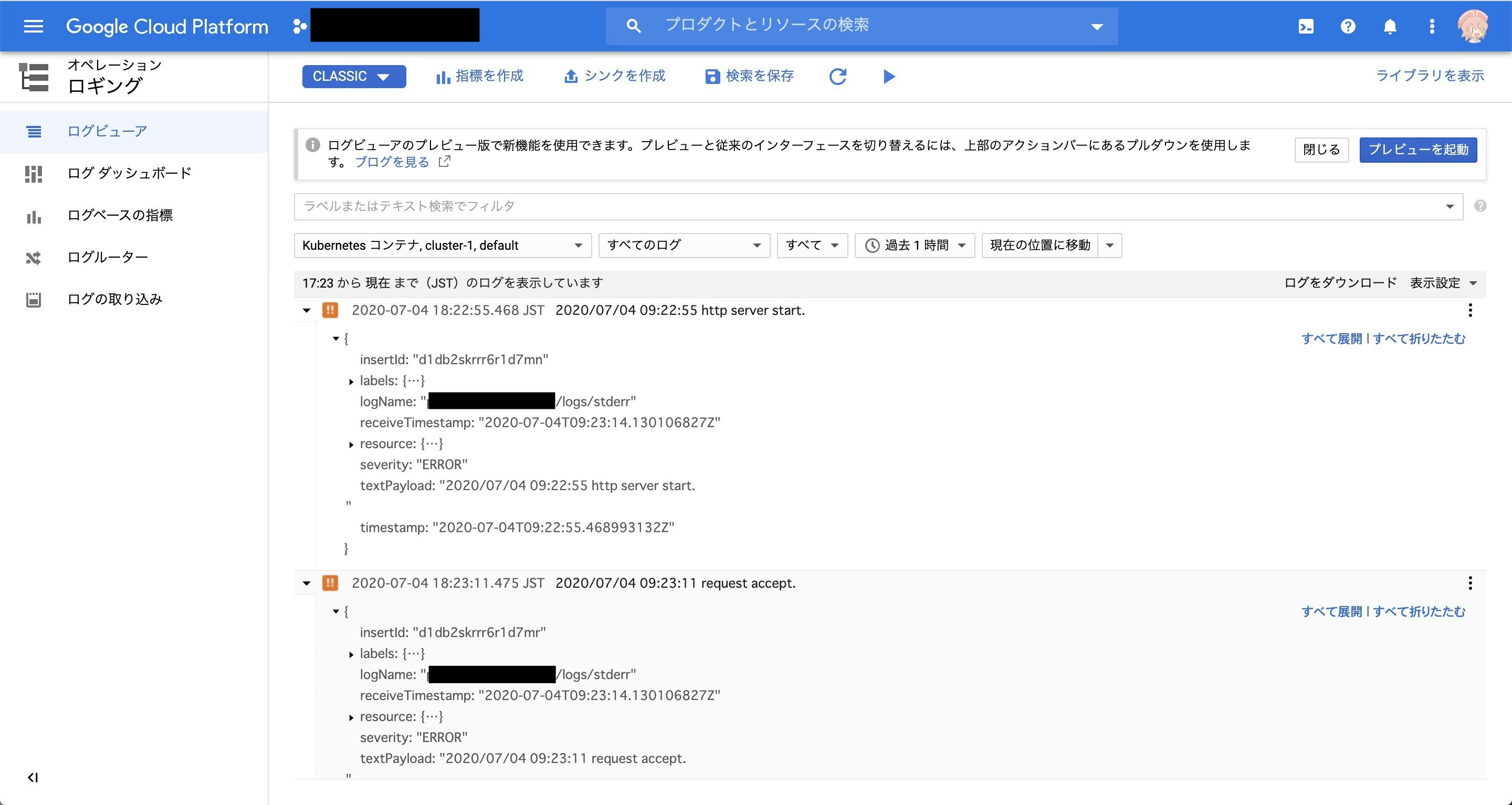Click the Google Cloud Platform logo
Image resolution: width=1512 pixels, height=805 pixels.
(167, 26)
